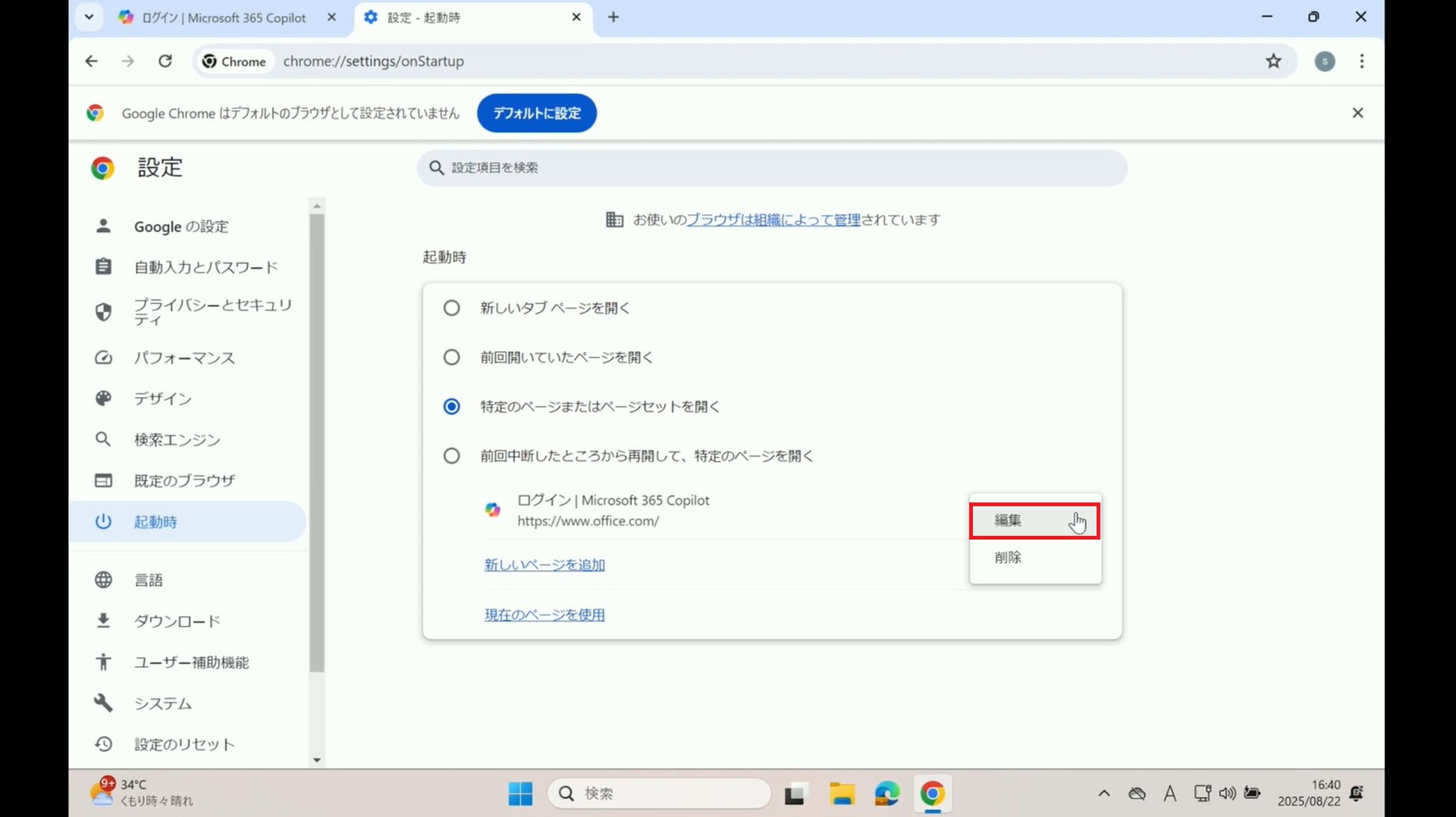This screenshot has height=817, width=1456.
Task: Open the Chrome three-dot menu
Action: 1362,61
